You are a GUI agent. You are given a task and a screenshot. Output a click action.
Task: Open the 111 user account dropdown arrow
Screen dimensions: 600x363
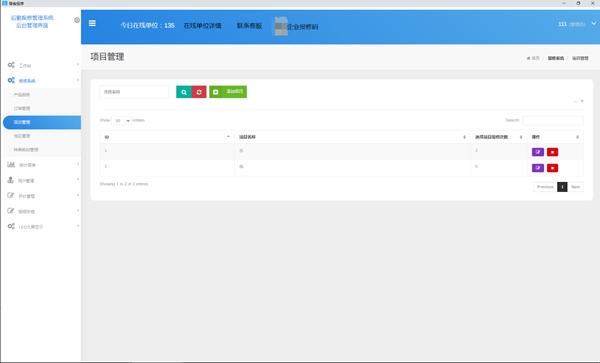pos(593,23)
